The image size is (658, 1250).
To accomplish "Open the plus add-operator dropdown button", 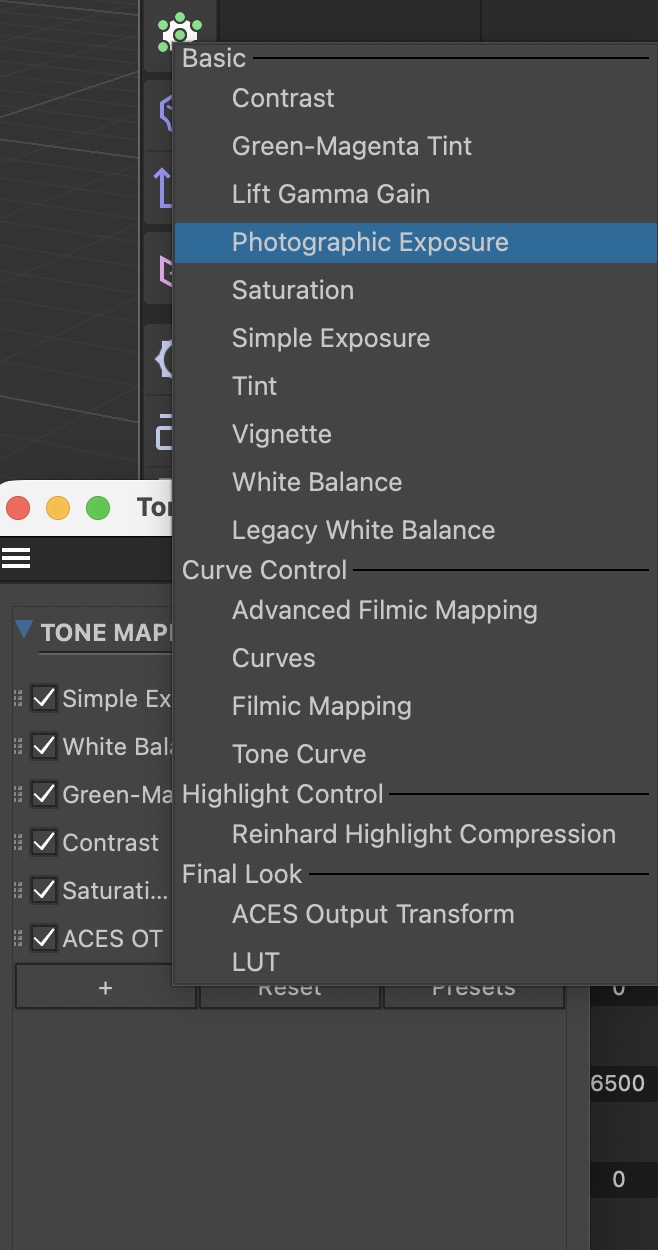I will 105,988.
